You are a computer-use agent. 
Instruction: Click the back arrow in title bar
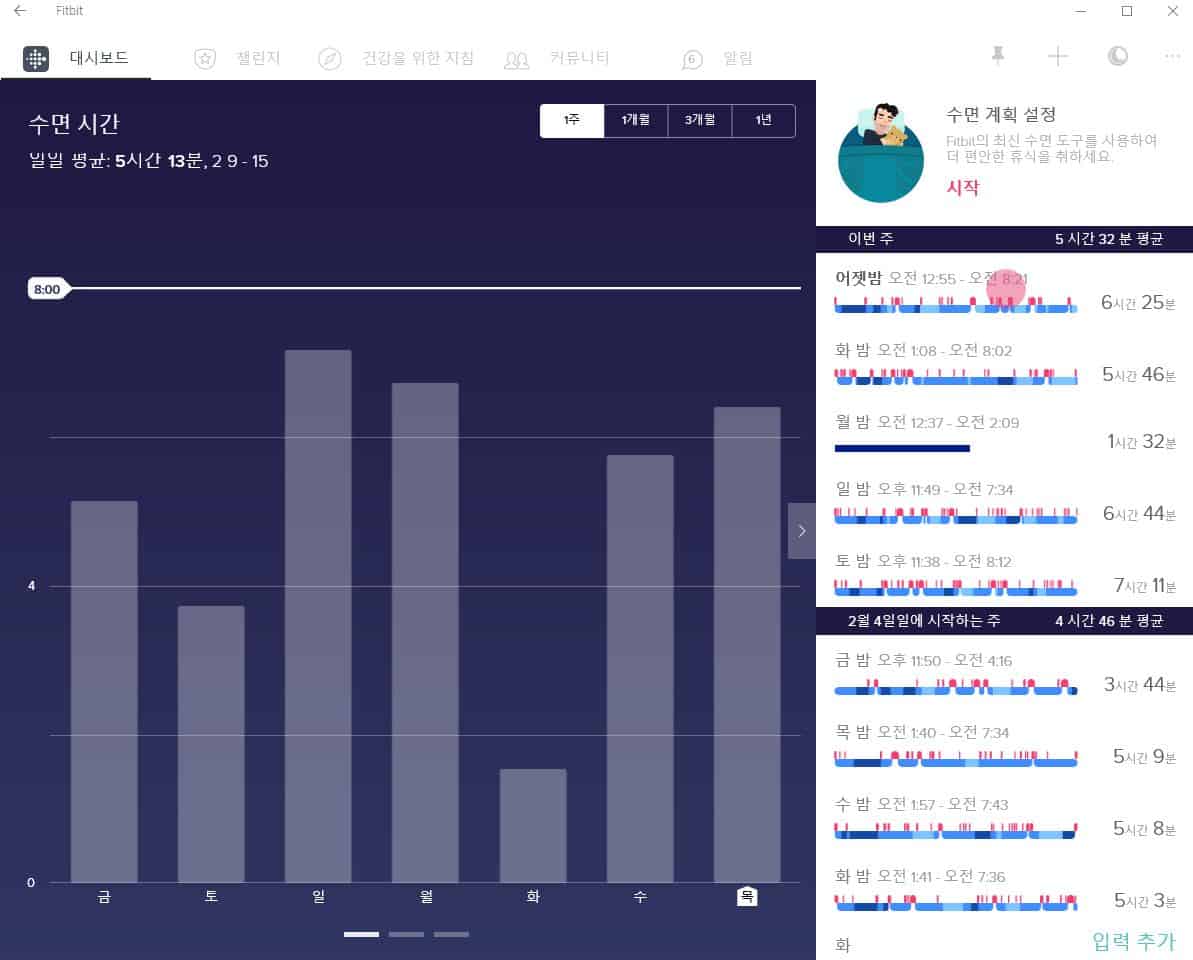(20, 11)
